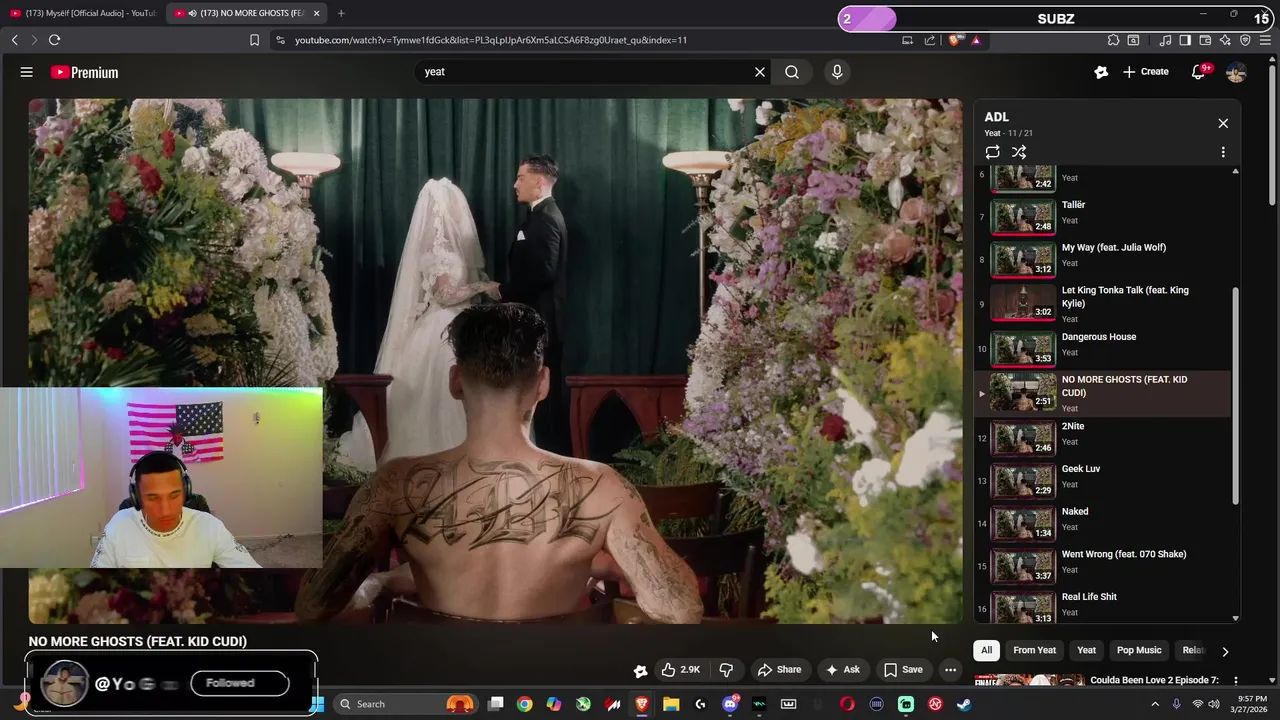The width and height of the screenshot is (1280, 720).
Task: Open the Brave main menu
Action: [1265, 40]
